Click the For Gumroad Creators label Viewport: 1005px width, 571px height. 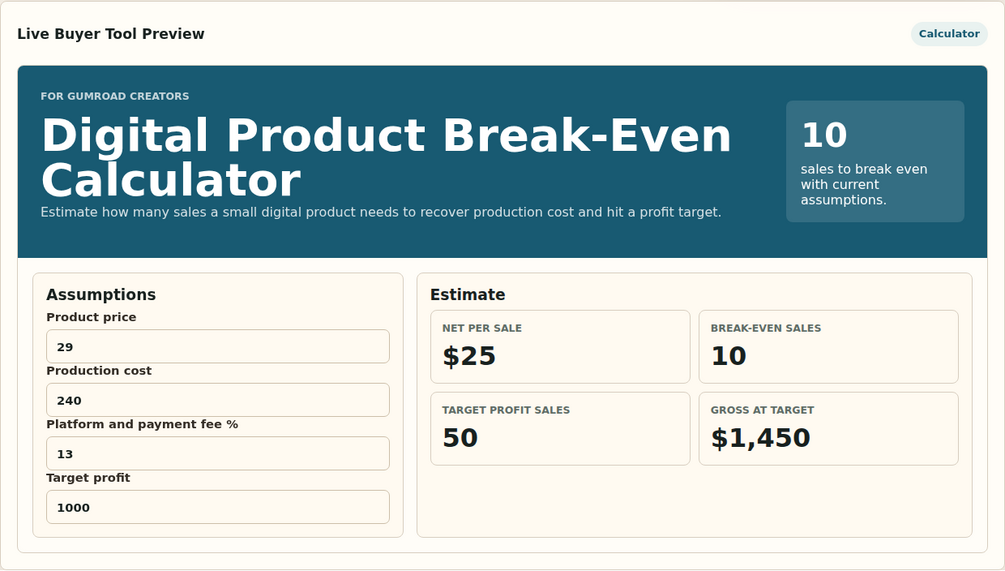coord(115,96)
